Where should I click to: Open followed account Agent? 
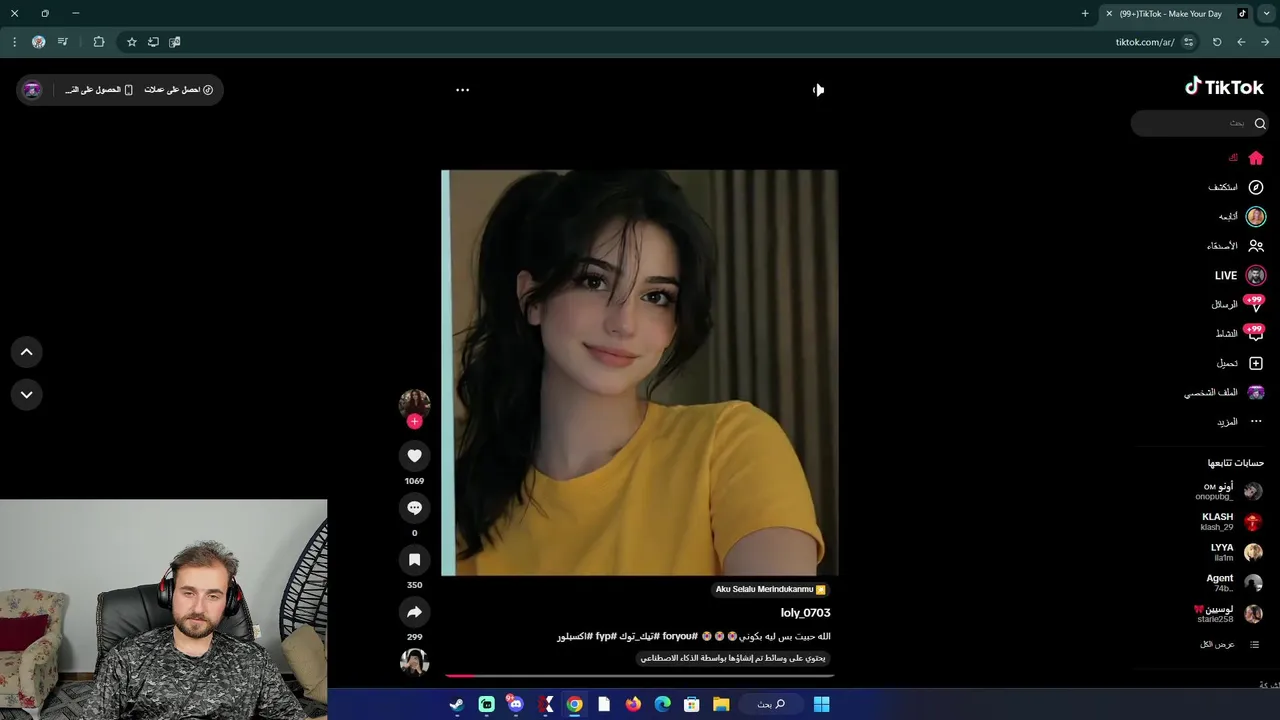click(x=1234, y=583)
